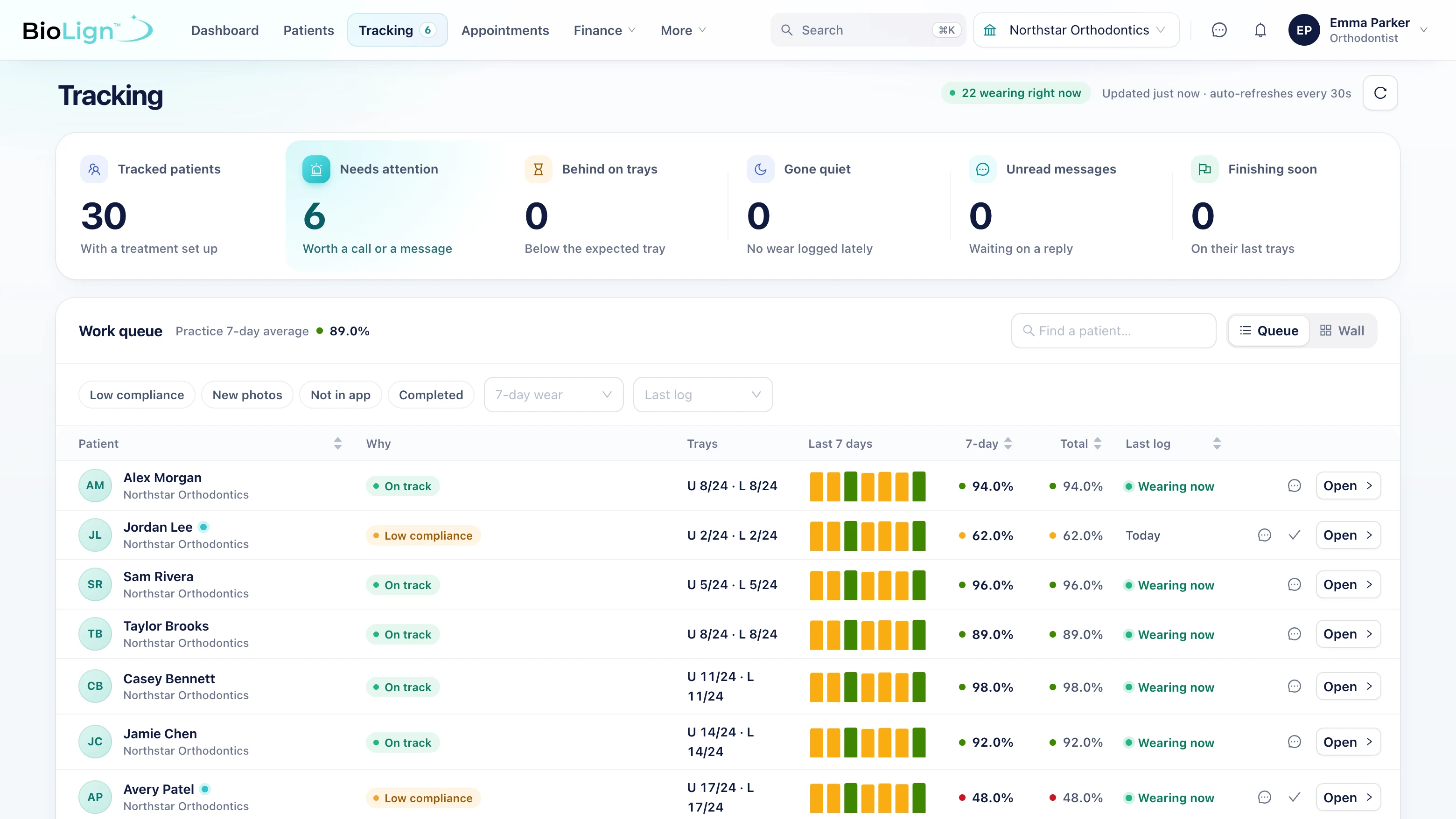This screenshot has height=819, width=1456.
Task: Toggle the Low compliance filter chip
Action: (137, 395)
